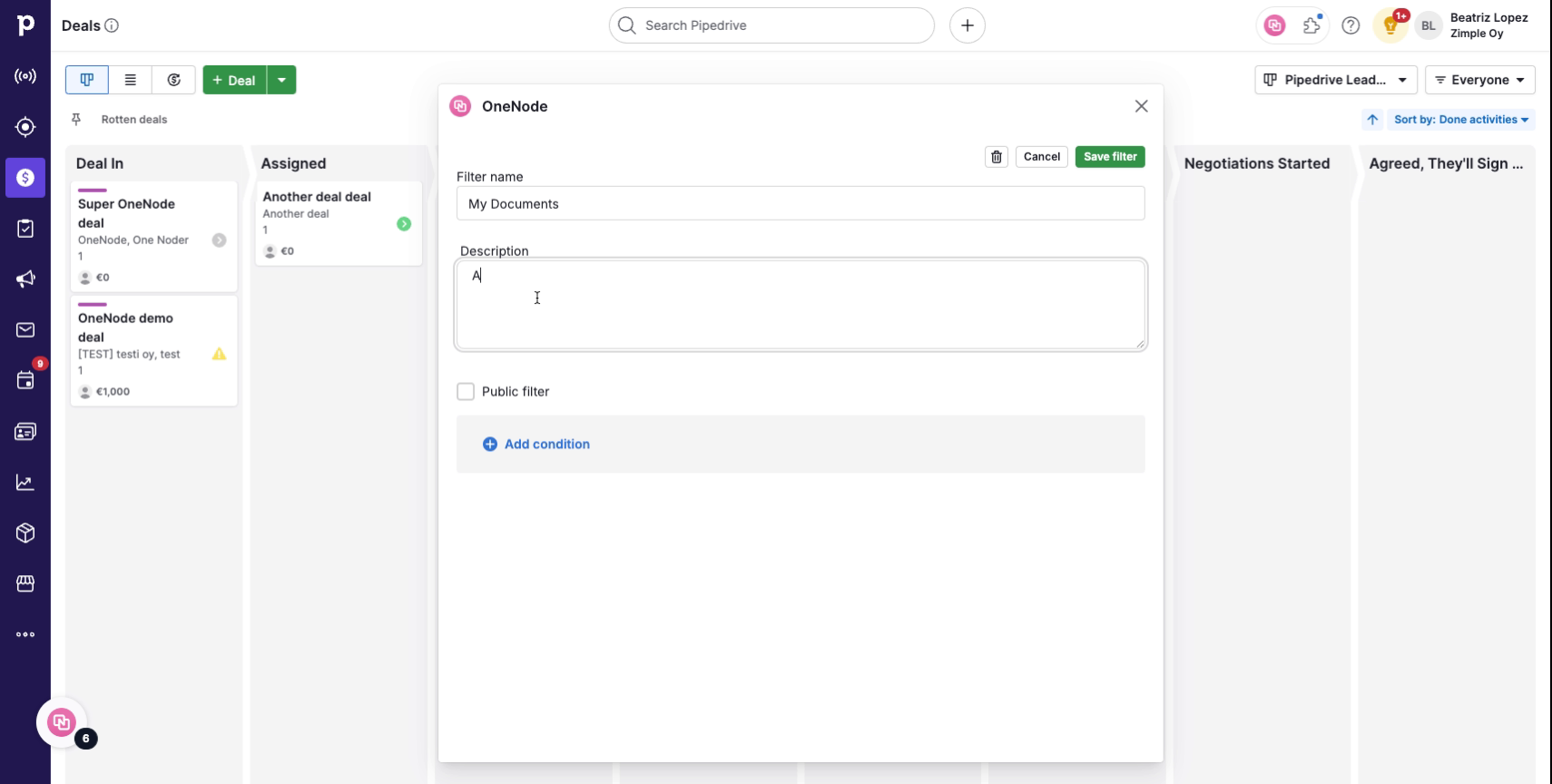Open the lightbulb tips icon
This screenshot has height=784, width=1552.
pos(1390,25)
